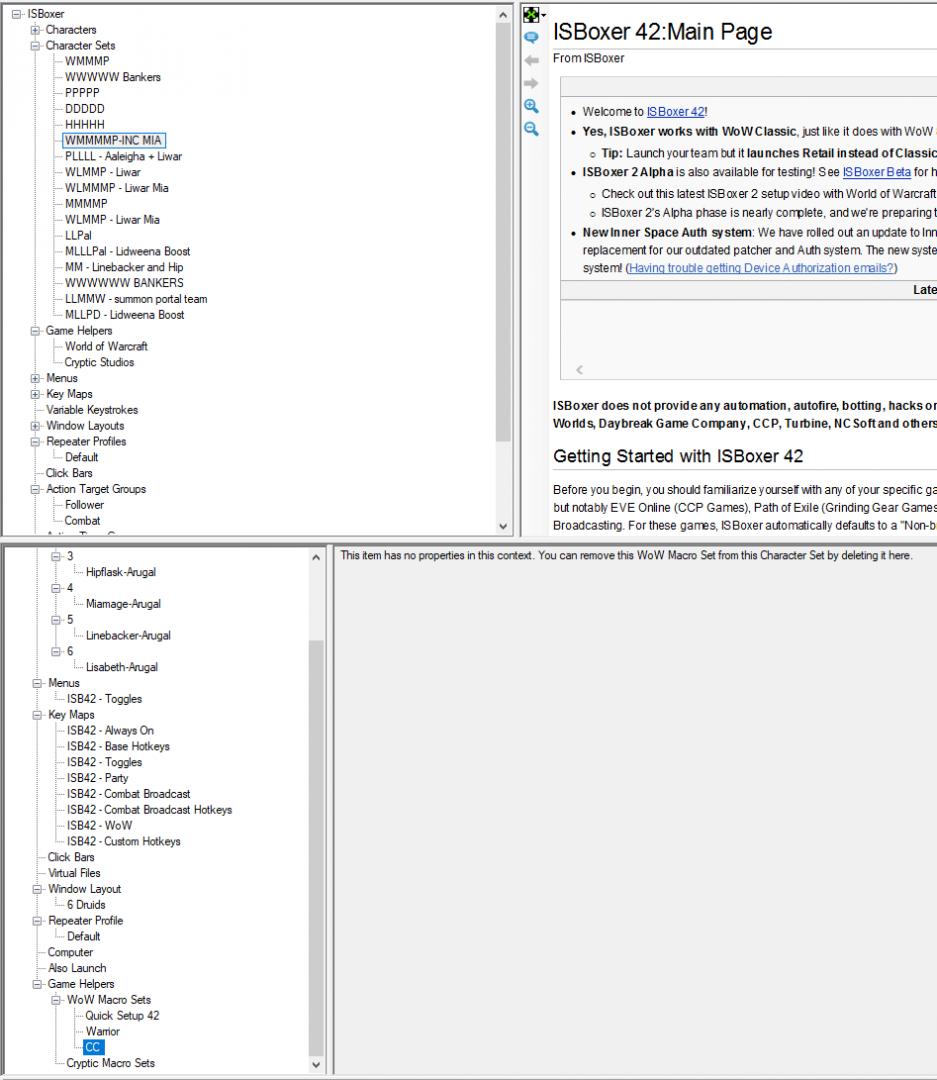This screenshot has height=1080, width=937.
Task: Select the Virtual Files node
Action: (x=74, y=873)
